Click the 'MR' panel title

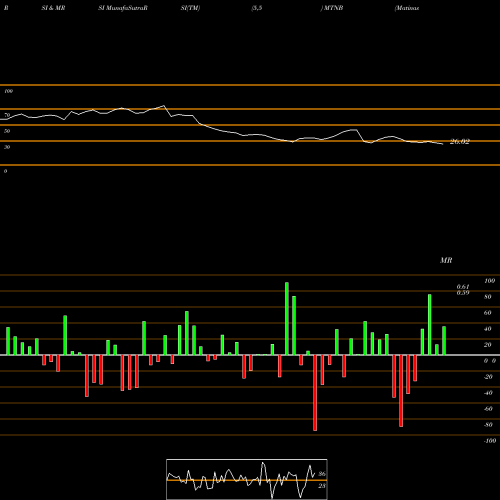pos(446,260)
